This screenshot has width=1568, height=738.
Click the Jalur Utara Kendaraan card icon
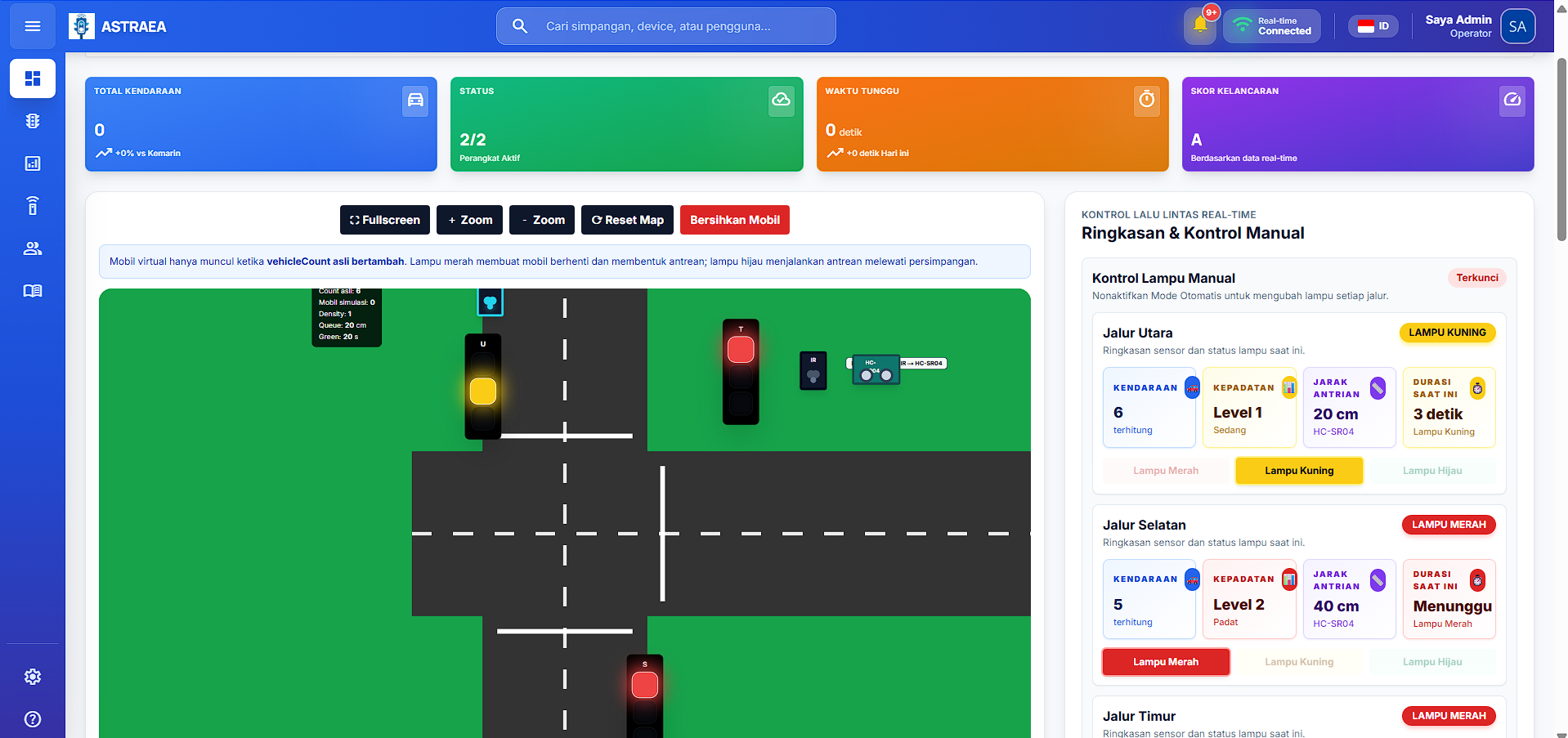(x=1192, y=388)
